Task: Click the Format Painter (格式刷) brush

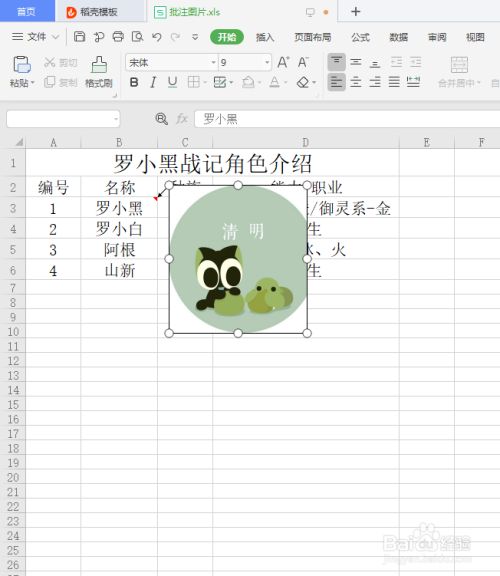Action: tap(99, 65)
